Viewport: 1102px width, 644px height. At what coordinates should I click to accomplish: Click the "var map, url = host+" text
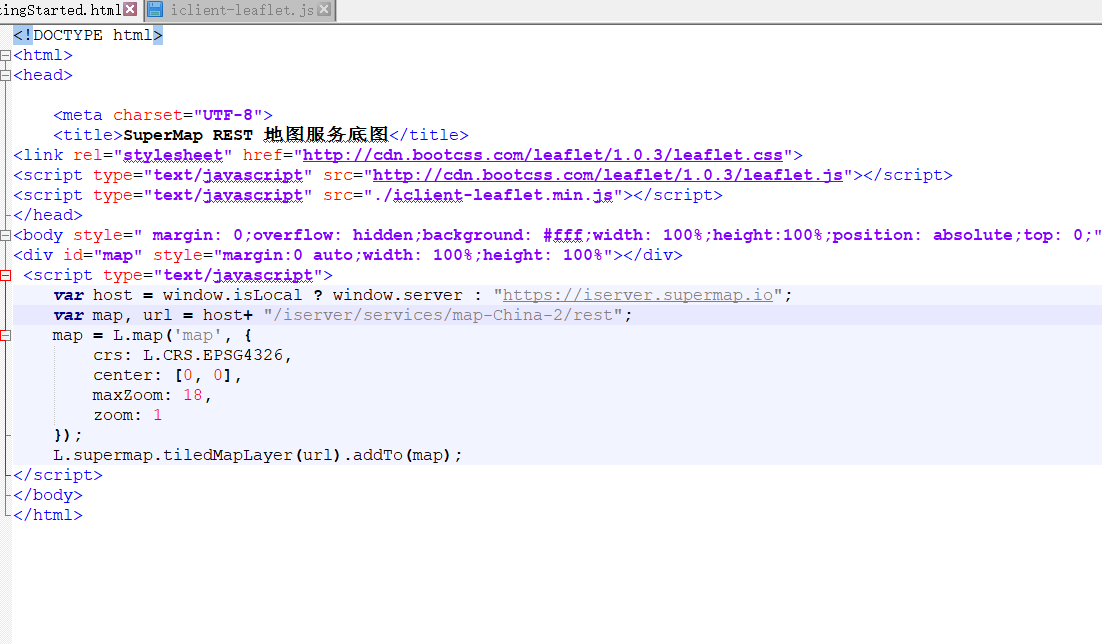[x=153, y=315]
